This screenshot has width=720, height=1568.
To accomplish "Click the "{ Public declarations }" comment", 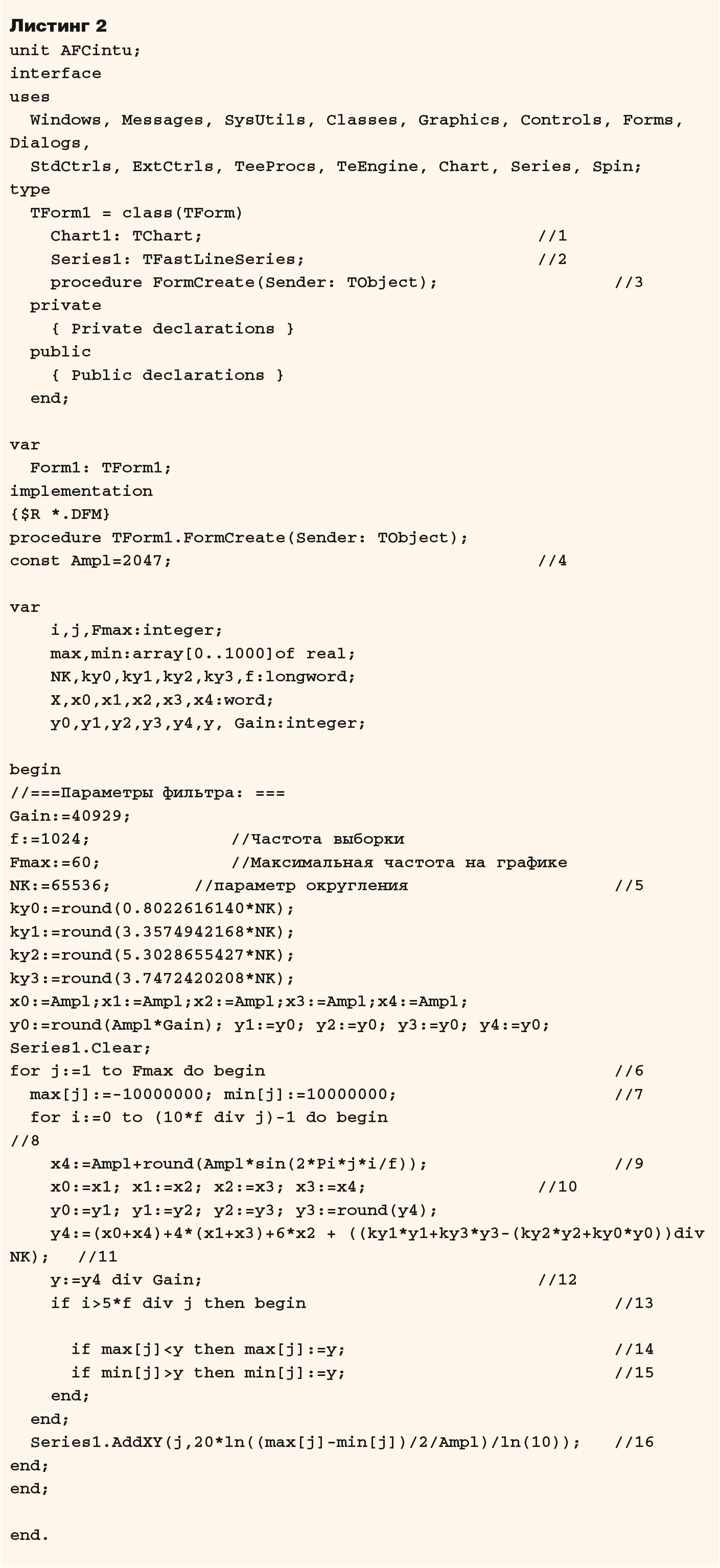I will pyautogui.click(x=168, y=375).
